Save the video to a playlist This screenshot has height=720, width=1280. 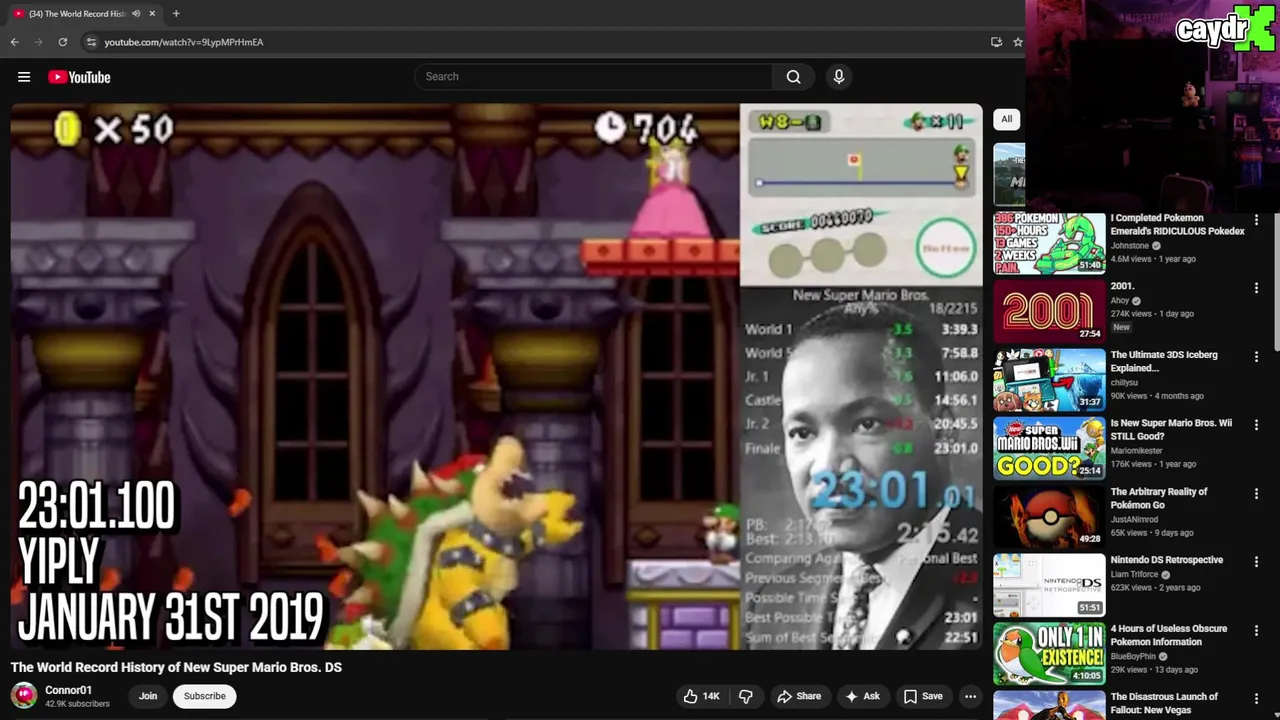(x=923, y=696)
